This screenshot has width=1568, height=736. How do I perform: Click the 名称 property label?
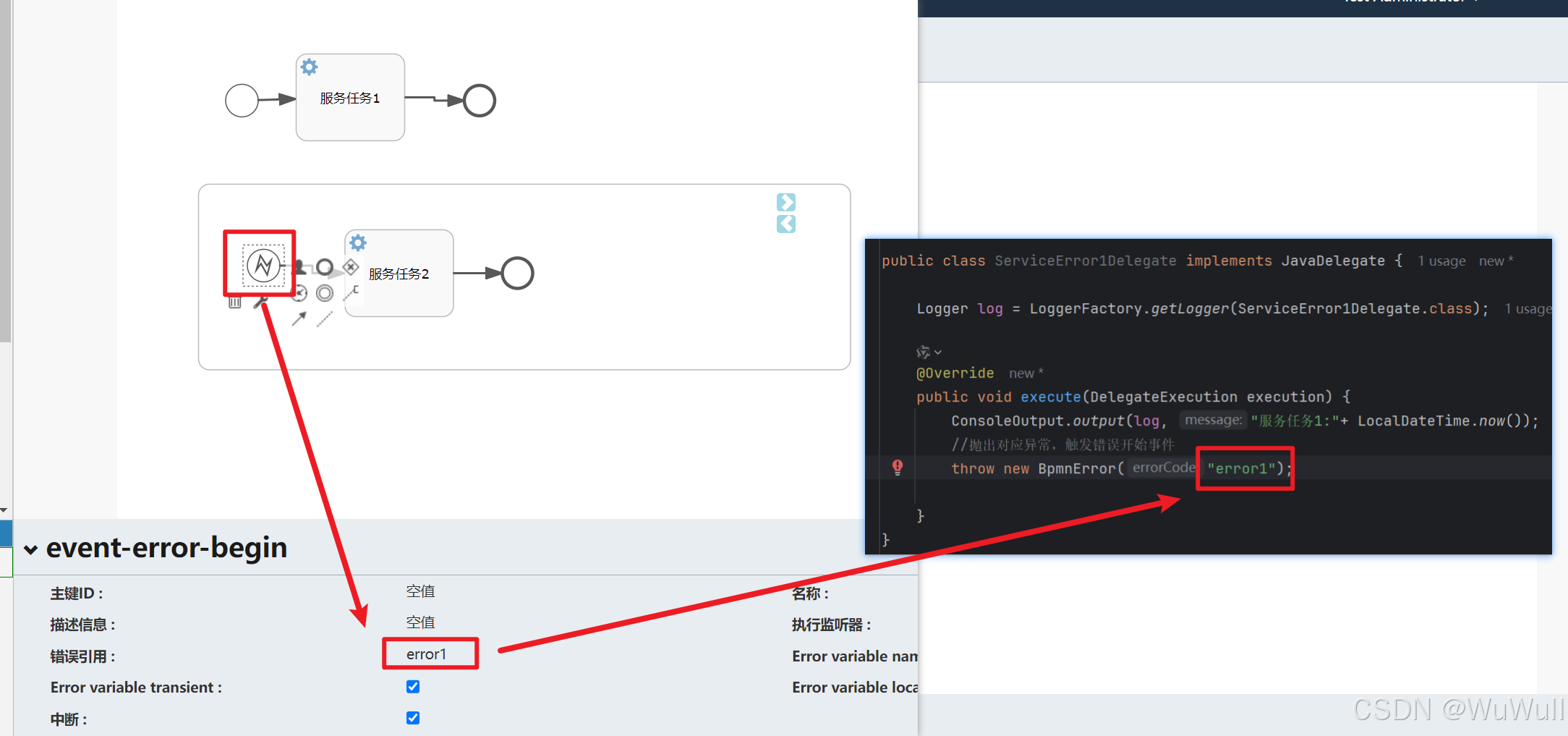pos(810,593)
